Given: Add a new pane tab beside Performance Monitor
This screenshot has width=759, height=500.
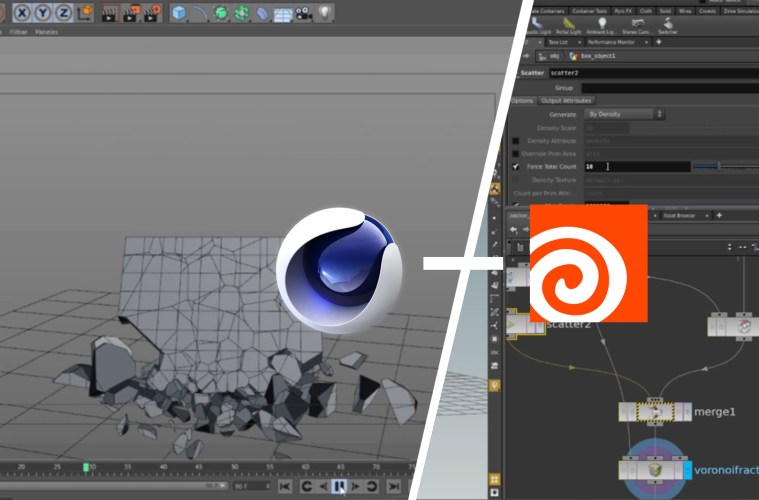Looking at the screenshot, I should coord(659,42).
